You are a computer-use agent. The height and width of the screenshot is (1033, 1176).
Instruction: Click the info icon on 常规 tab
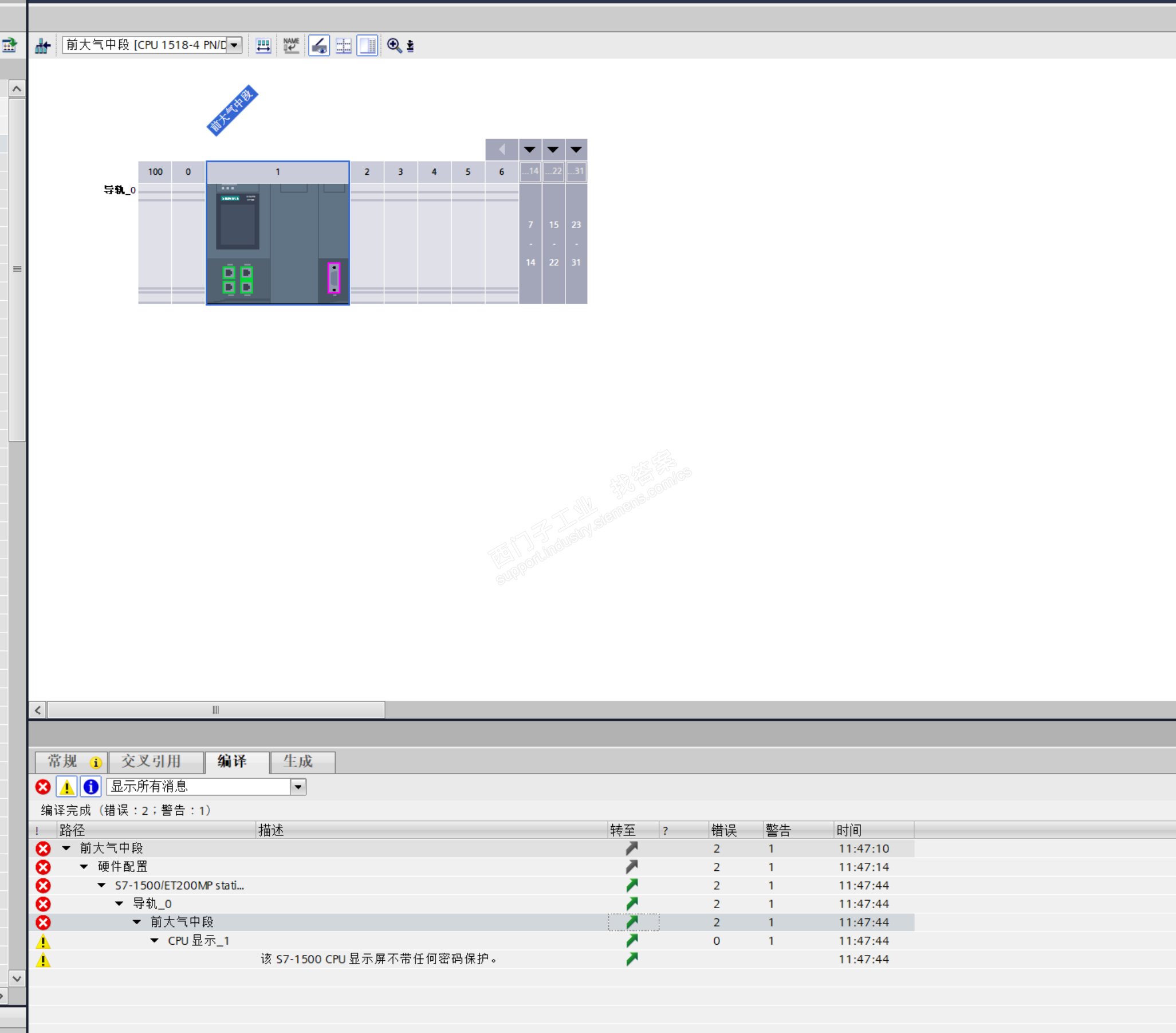pyautogui.click(x=96, y=763)
